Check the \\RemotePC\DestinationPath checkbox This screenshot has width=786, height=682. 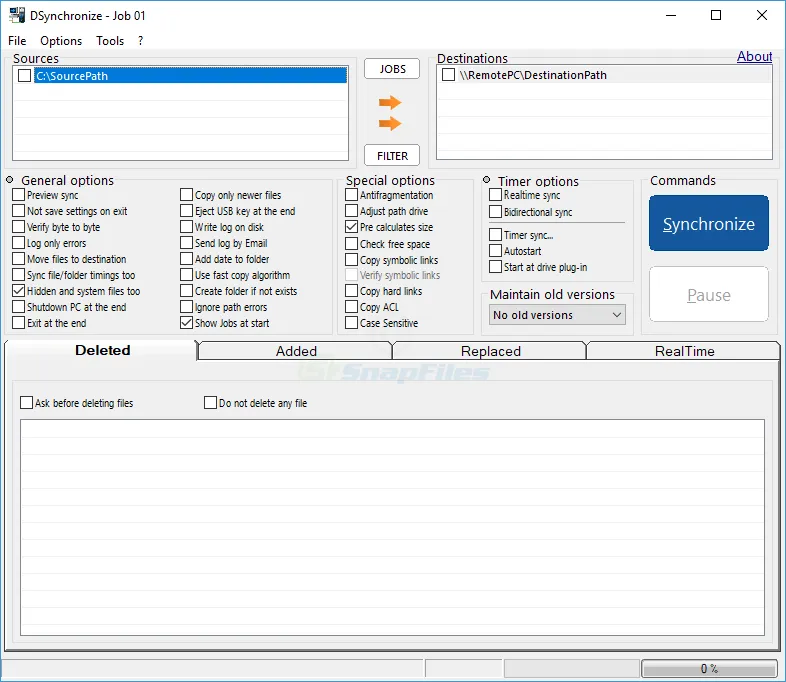448,75
